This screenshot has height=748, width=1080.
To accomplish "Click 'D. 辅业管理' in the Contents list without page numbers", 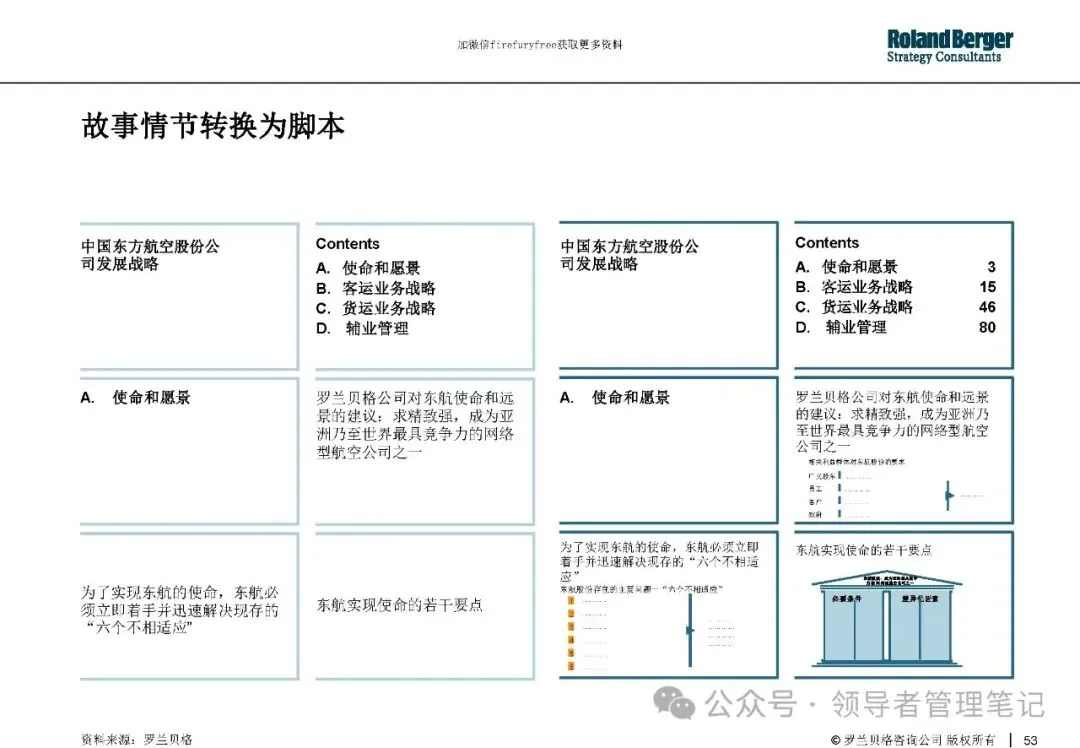I will [362, 329].
